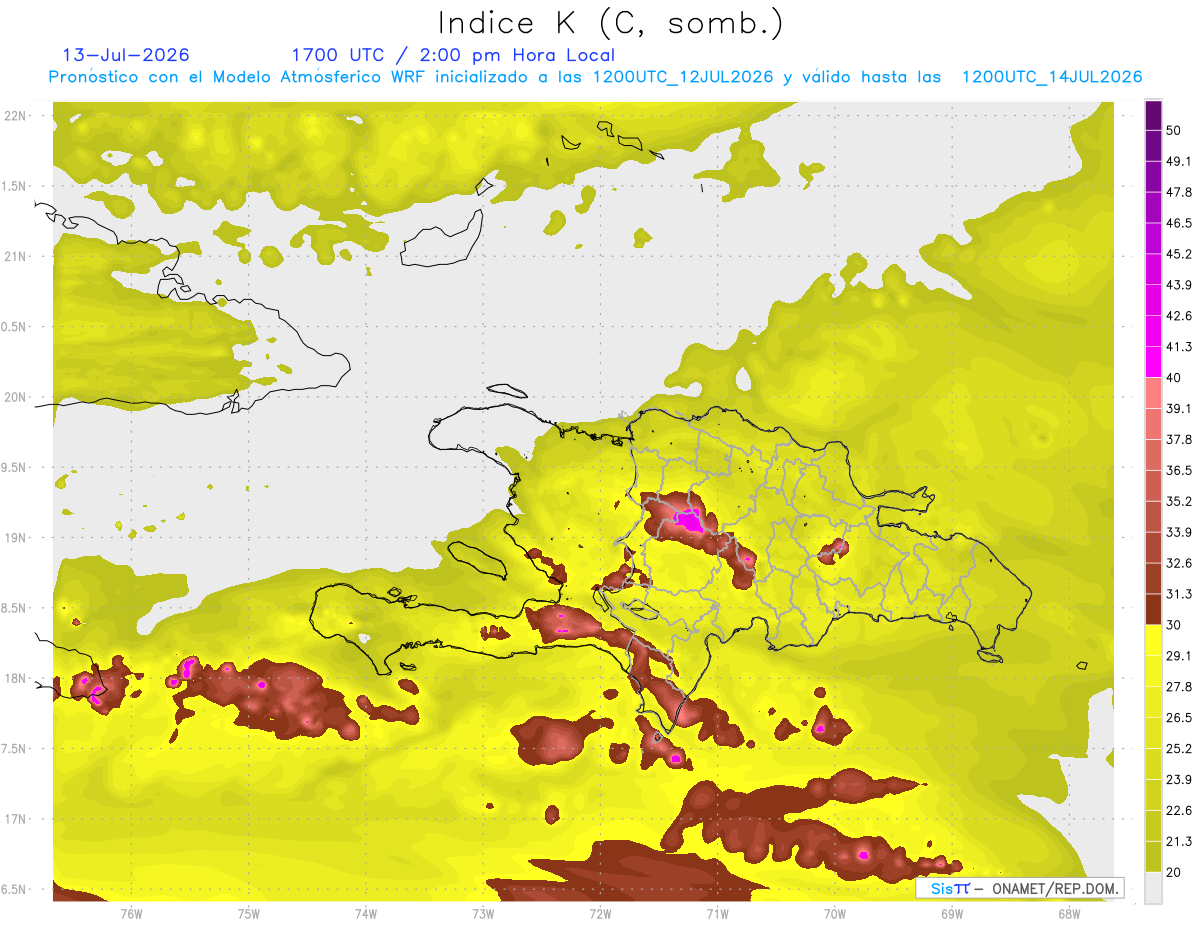Screen dimensions: 1200x927
Task: Pick the 45.2 color scale label
Action: click(1179, 254)
